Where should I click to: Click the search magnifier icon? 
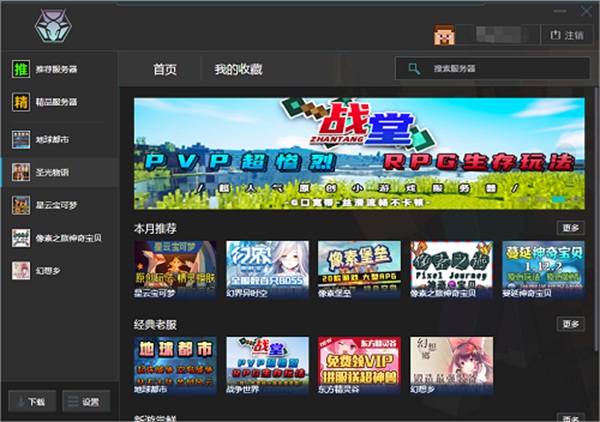click(414, 69)
